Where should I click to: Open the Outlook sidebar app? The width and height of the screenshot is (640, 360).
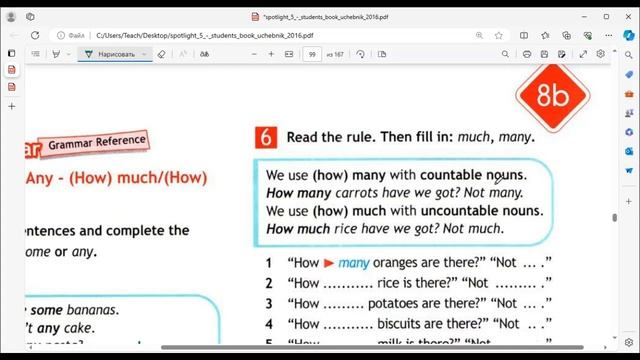click(629, 151)
